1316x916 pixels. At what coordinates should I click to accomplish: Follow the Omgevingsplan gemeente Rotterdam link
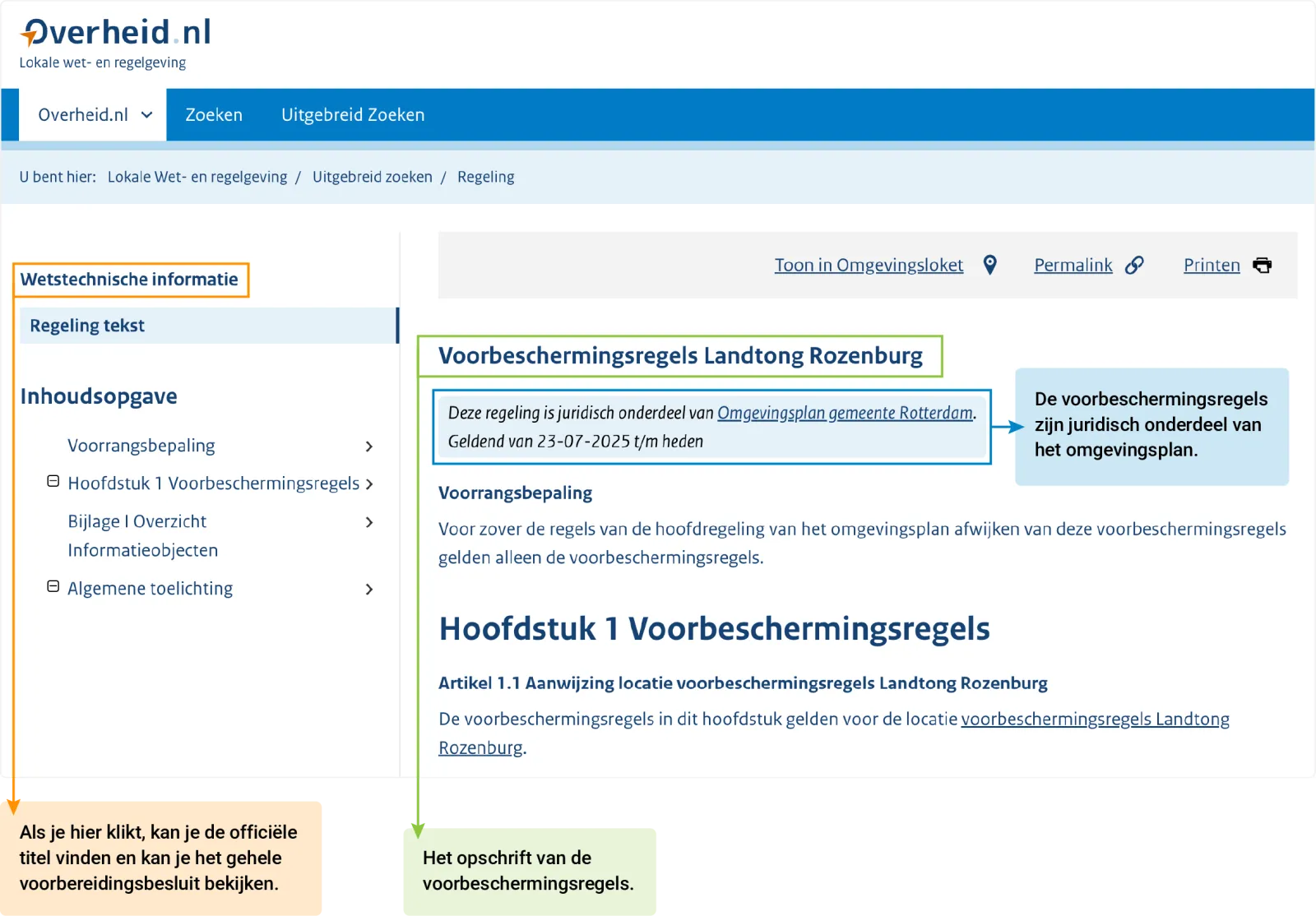pos(843,413)
